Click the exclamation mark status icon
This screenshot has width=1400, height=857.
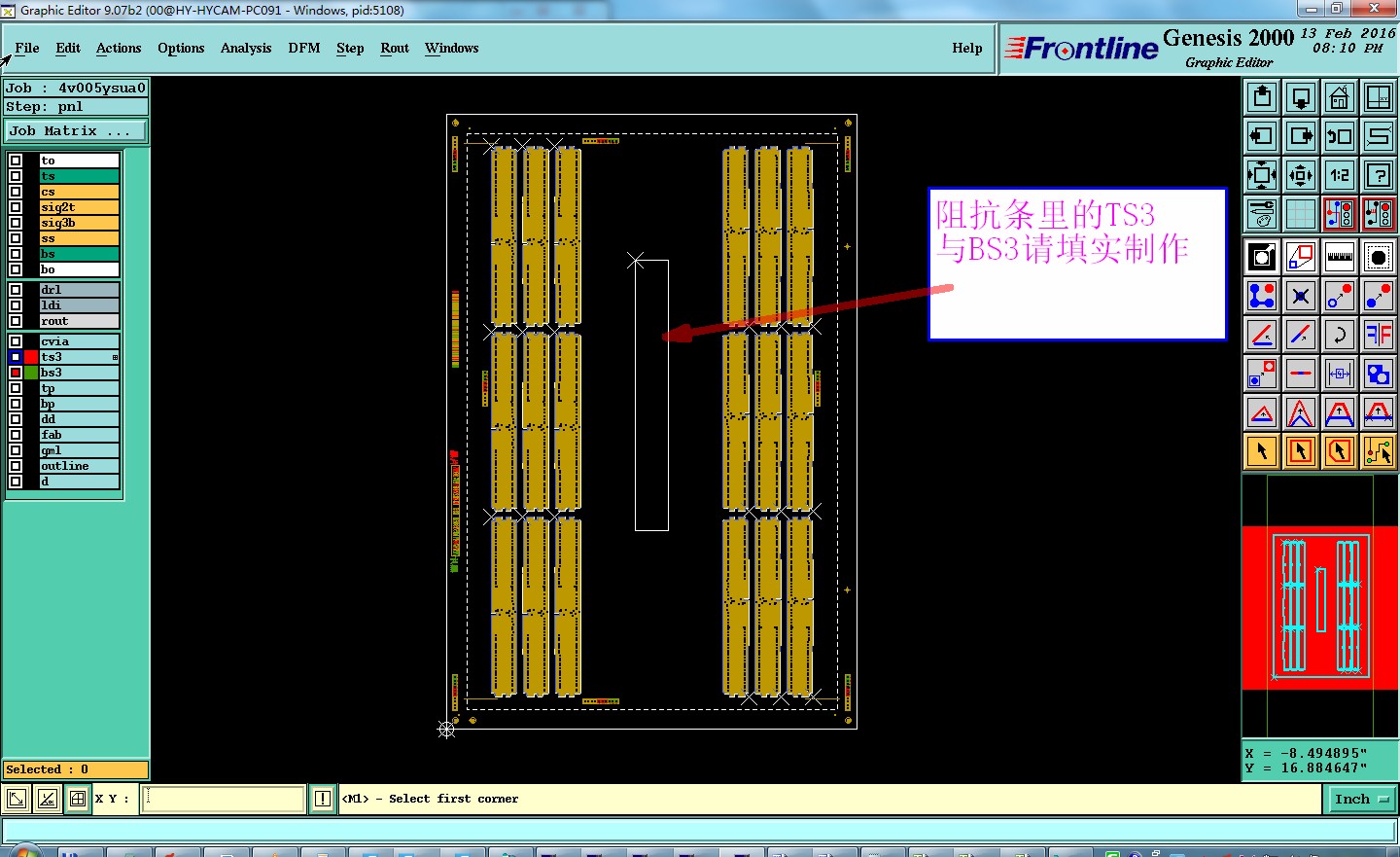(x=323, y=800)
